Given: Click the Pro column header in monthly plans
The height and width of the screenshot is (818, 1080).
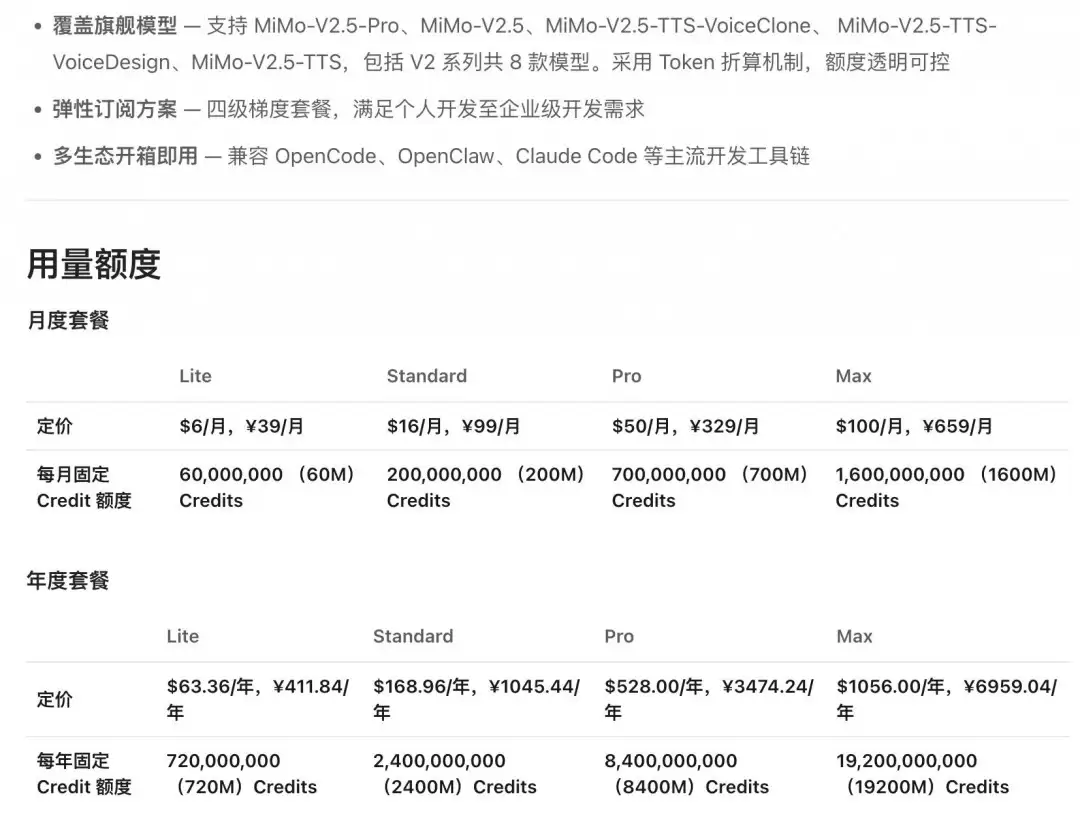Looking at the screenshot, I should [626, 376].
